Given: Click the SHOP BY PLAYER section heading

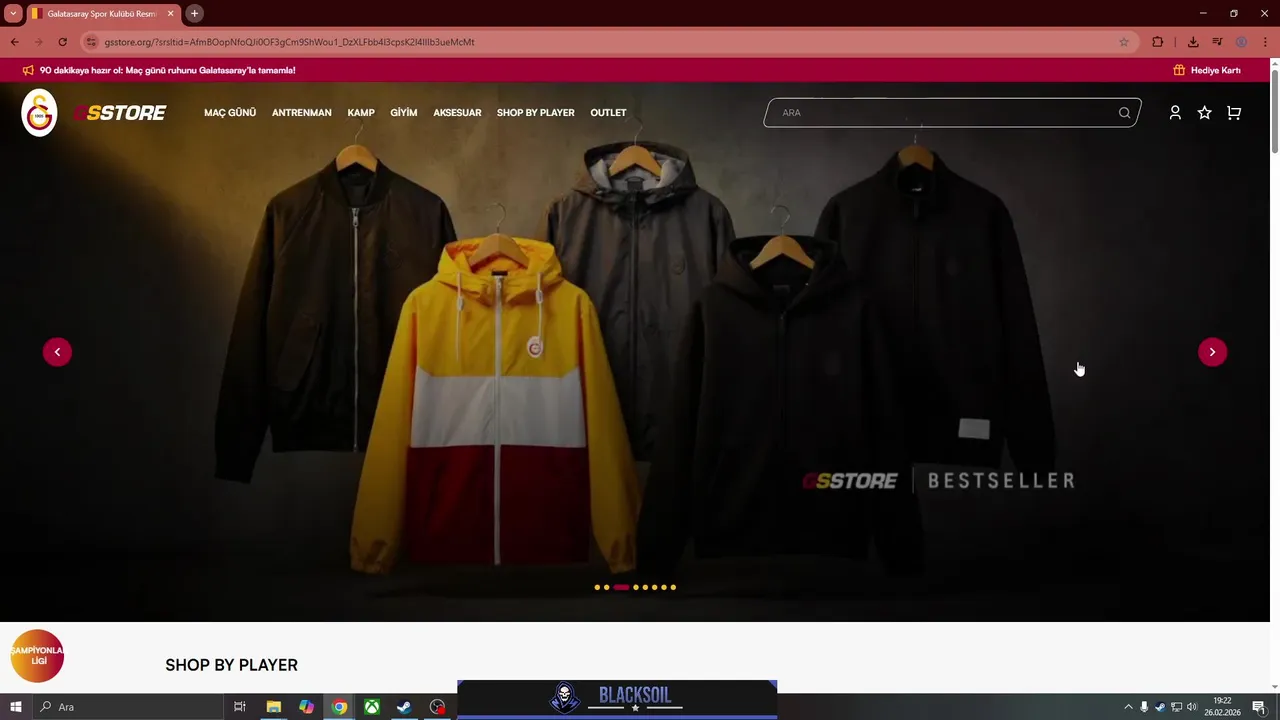Looking at the screenshot, I should coord(231,665).
